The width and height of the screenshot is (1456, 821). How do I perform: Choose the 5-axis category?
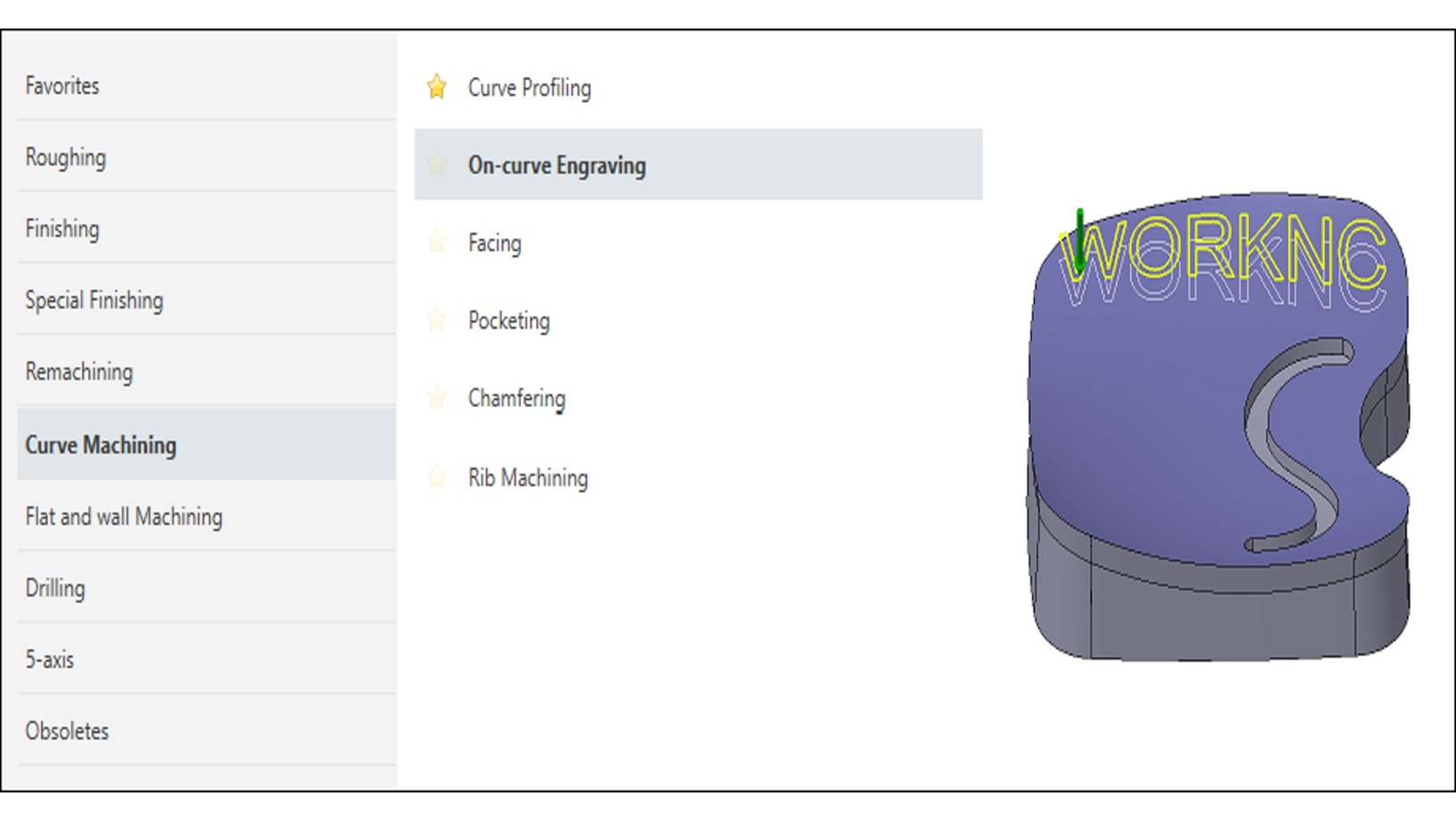click(50, 659)
